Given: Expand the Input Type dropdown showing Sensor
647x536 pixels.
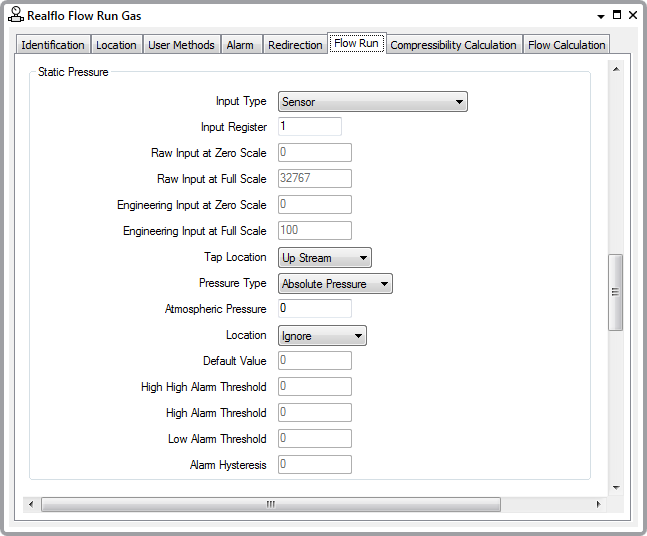Looking at the screenshot, I should point(373,102).
